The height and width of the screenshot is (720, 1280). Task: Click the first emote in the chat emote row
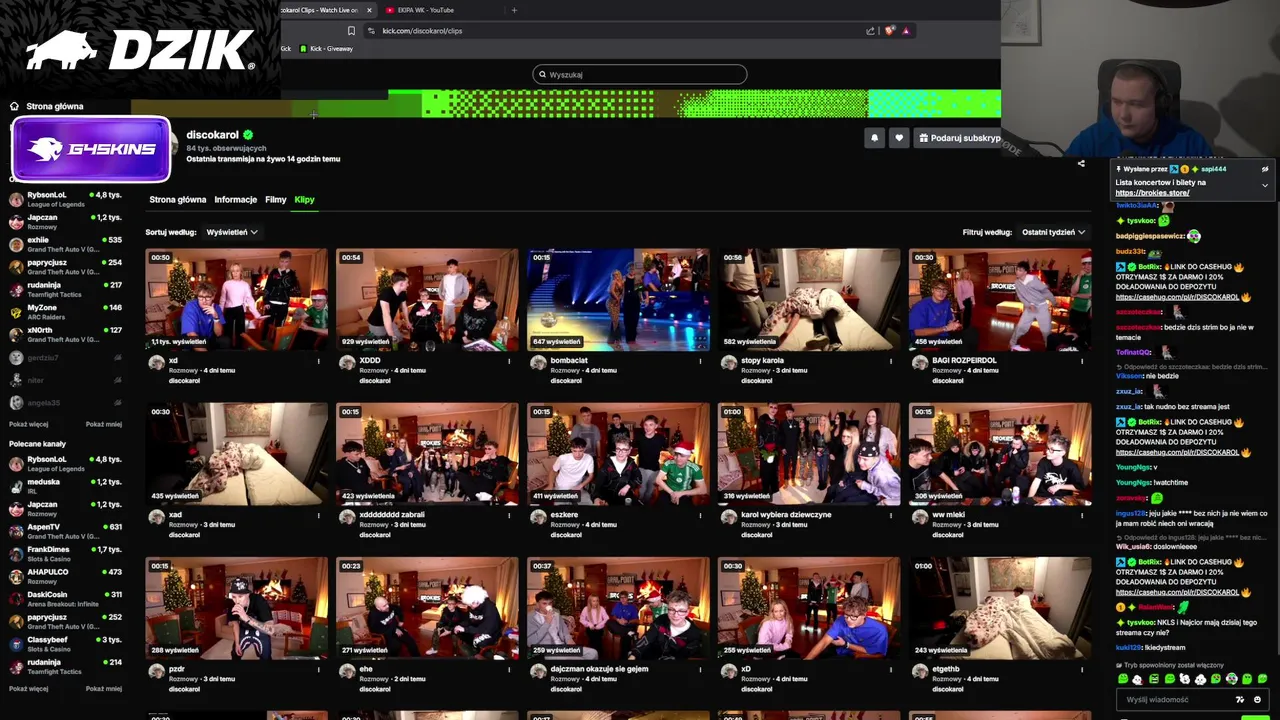point(1123,679)
